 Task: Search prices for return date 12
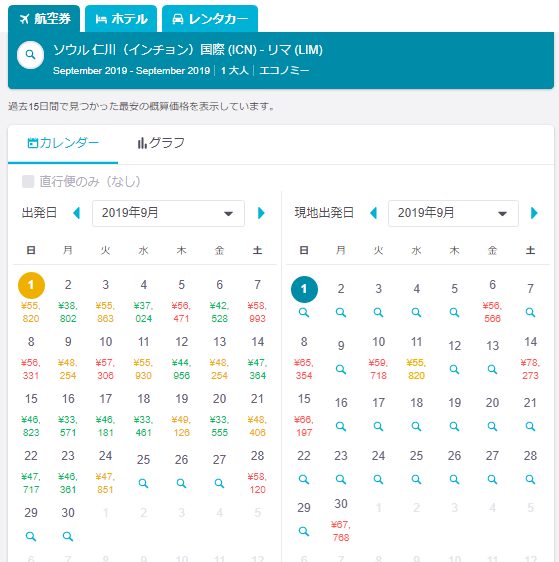(454, 370)
